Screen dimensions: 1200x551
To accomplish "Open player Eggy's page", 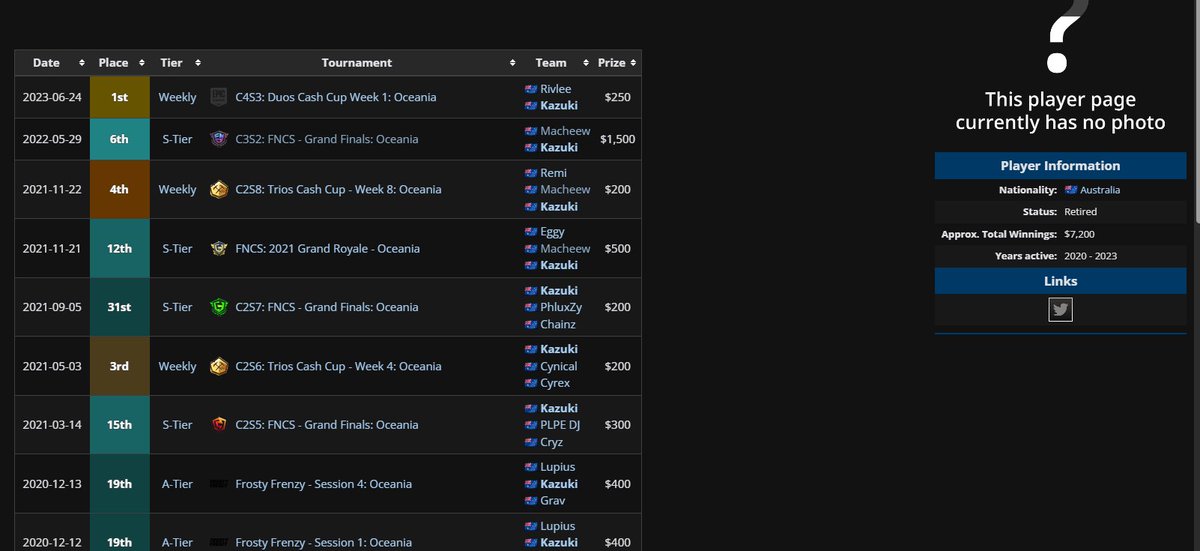I will tap(552, 232).
